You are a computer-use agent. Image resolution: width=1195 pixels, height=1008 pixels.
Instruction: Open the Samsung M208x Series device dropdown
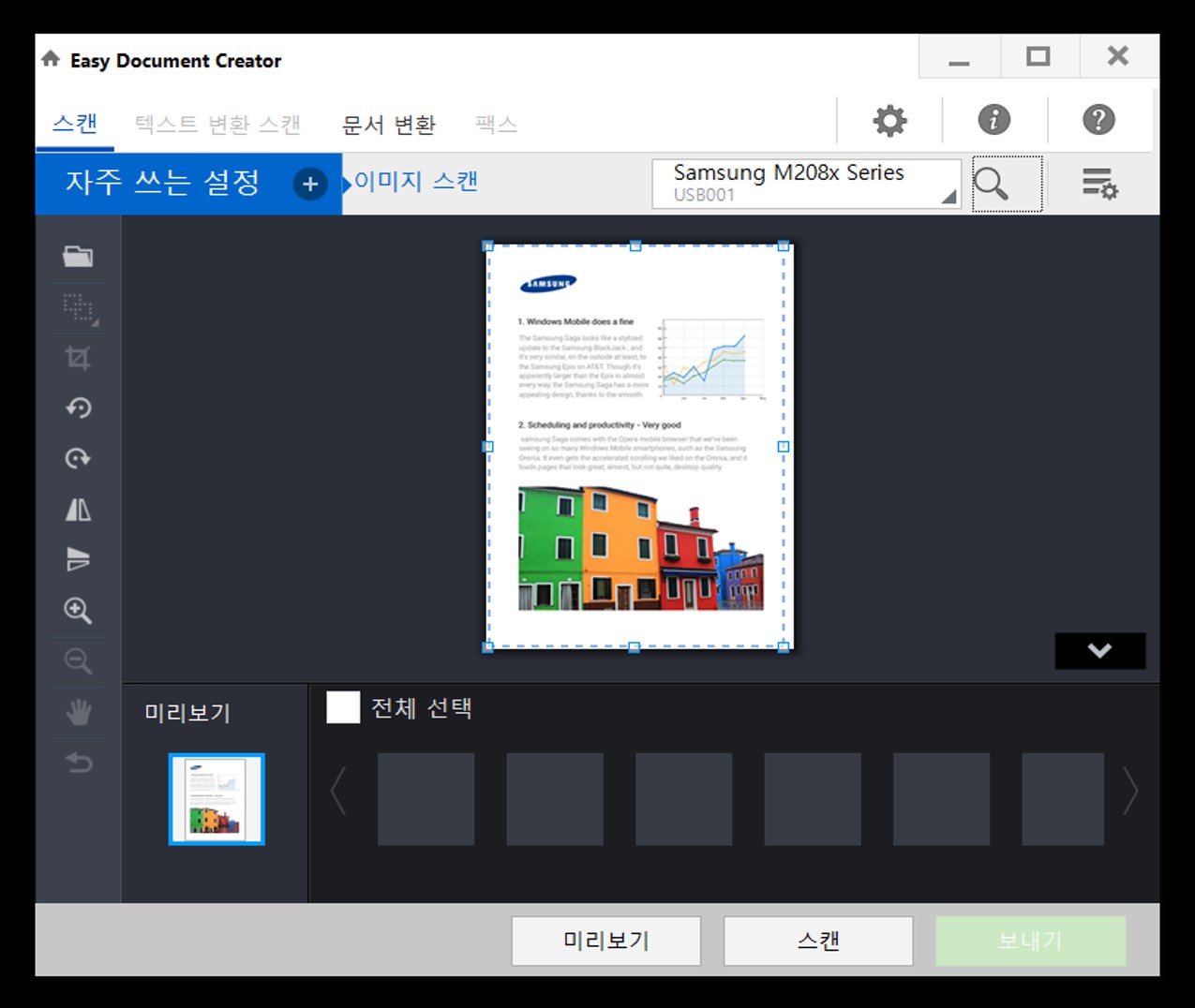tap(806, 184)
